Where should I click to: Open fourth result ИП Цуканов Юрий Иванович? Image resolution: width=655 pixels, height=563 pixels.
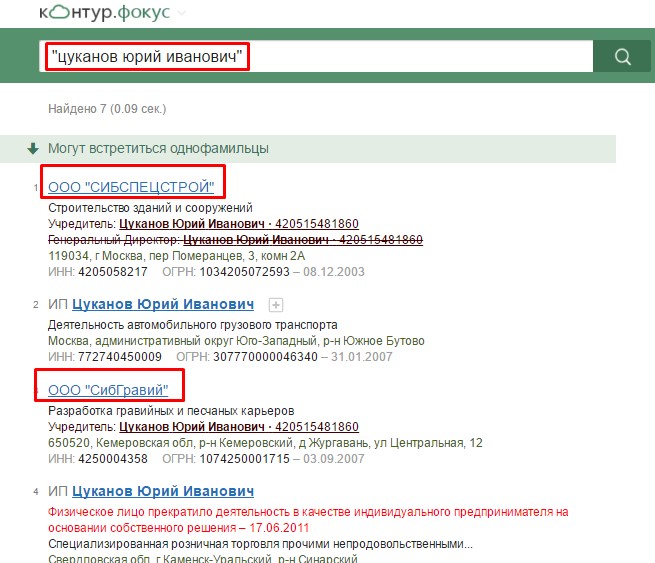(x=163, y=491)
